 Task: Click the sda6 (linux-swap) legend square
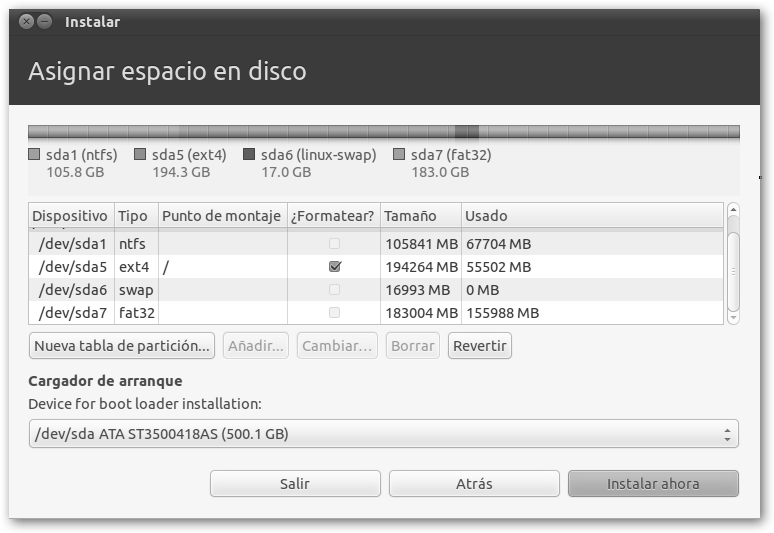point(249,155)
